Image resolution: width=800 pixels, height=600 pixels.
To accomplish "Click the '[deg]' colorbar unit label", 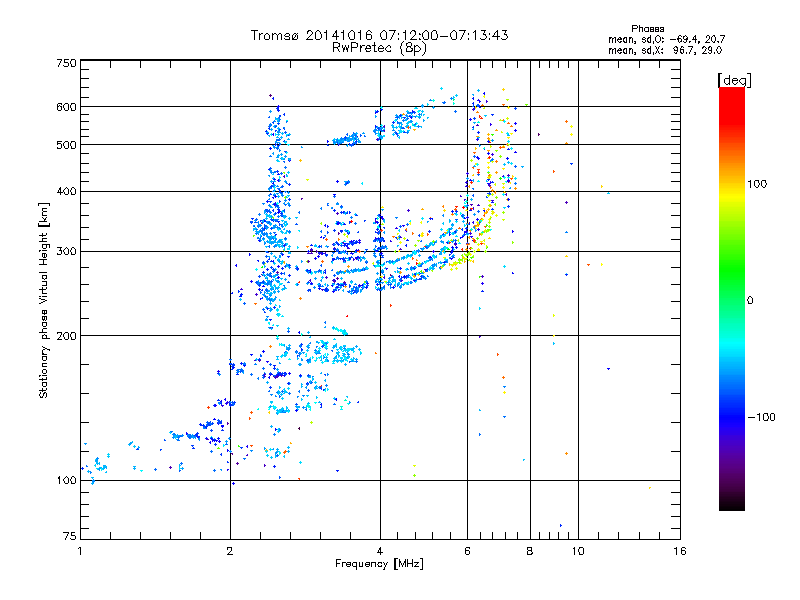I will [734, 80].
